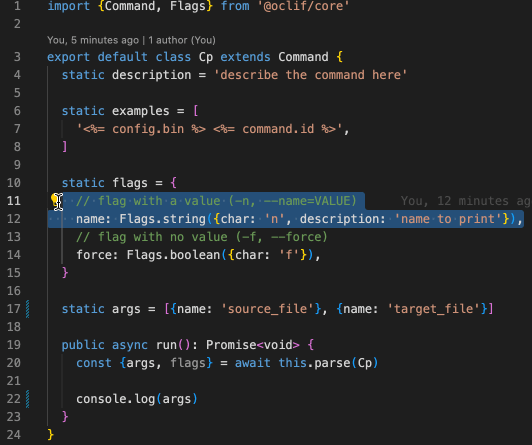
Task: Click the inline blame text 'You, 12 minutes ag'
Action: coord(466,201)
